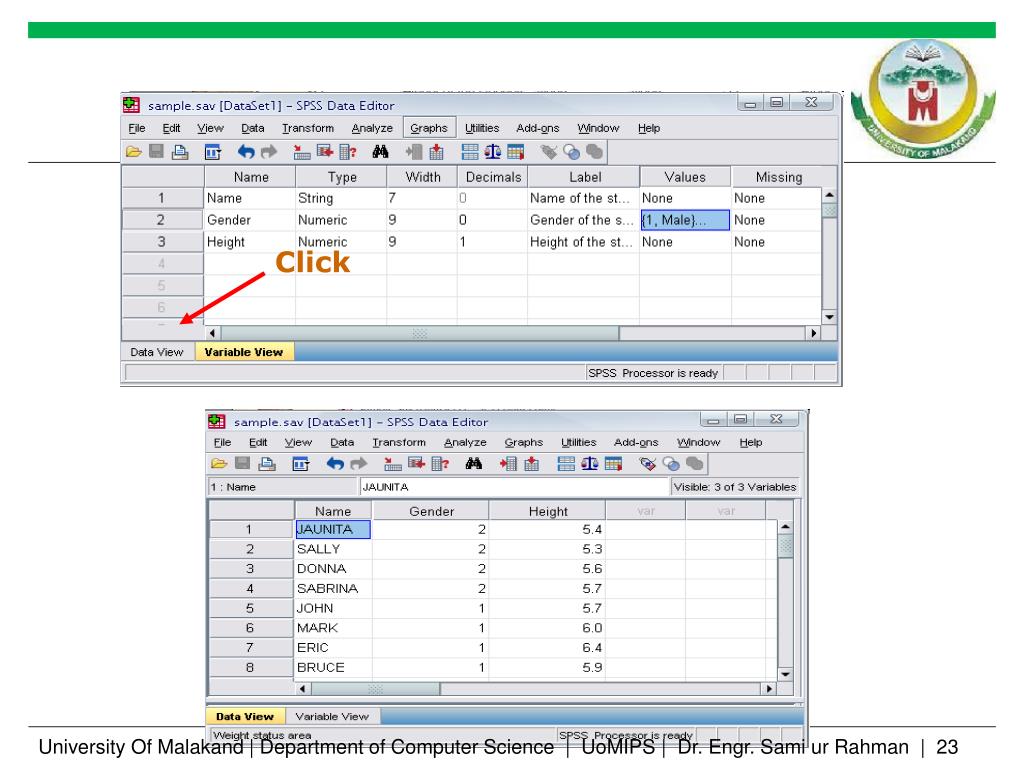
Task: Select cases icon in lower window toolbar
Action: pyautogui.click(x=613, y=464)
